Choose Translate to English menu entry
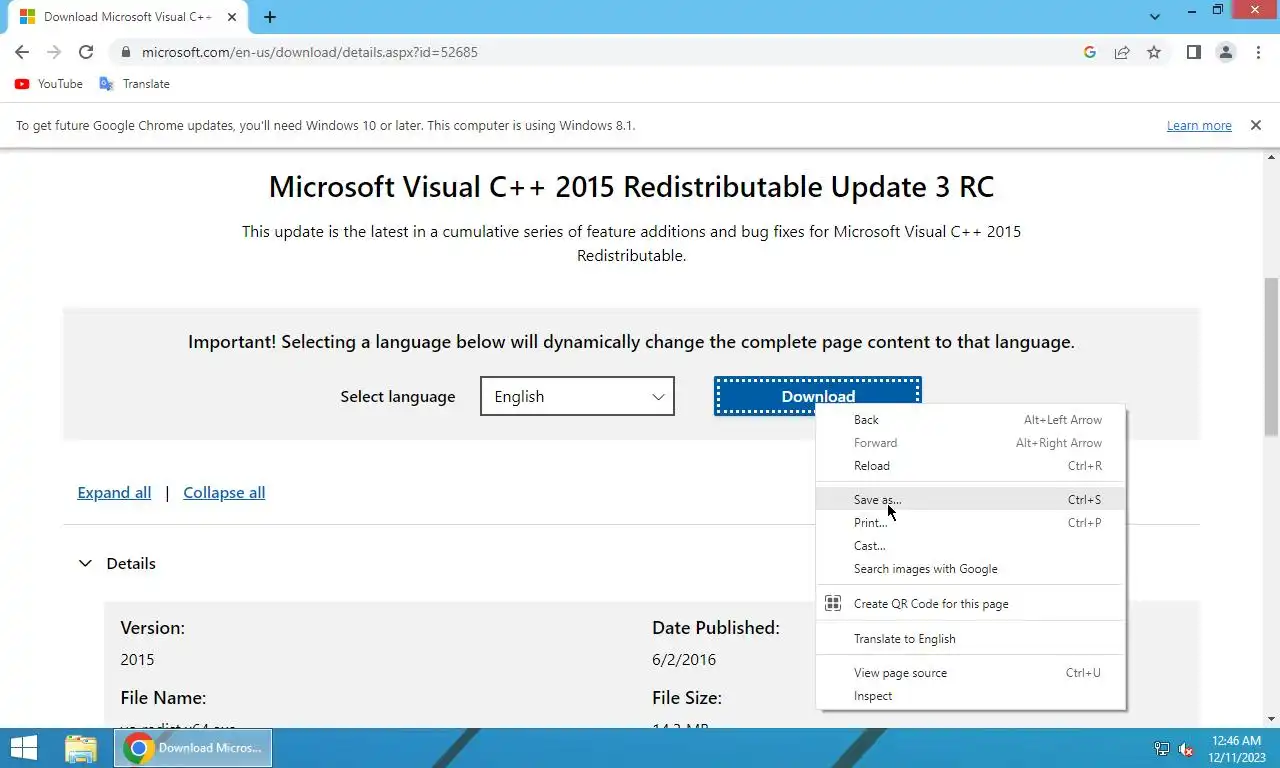The width and height of the screenshot is (1280, 768). [971, 639]
